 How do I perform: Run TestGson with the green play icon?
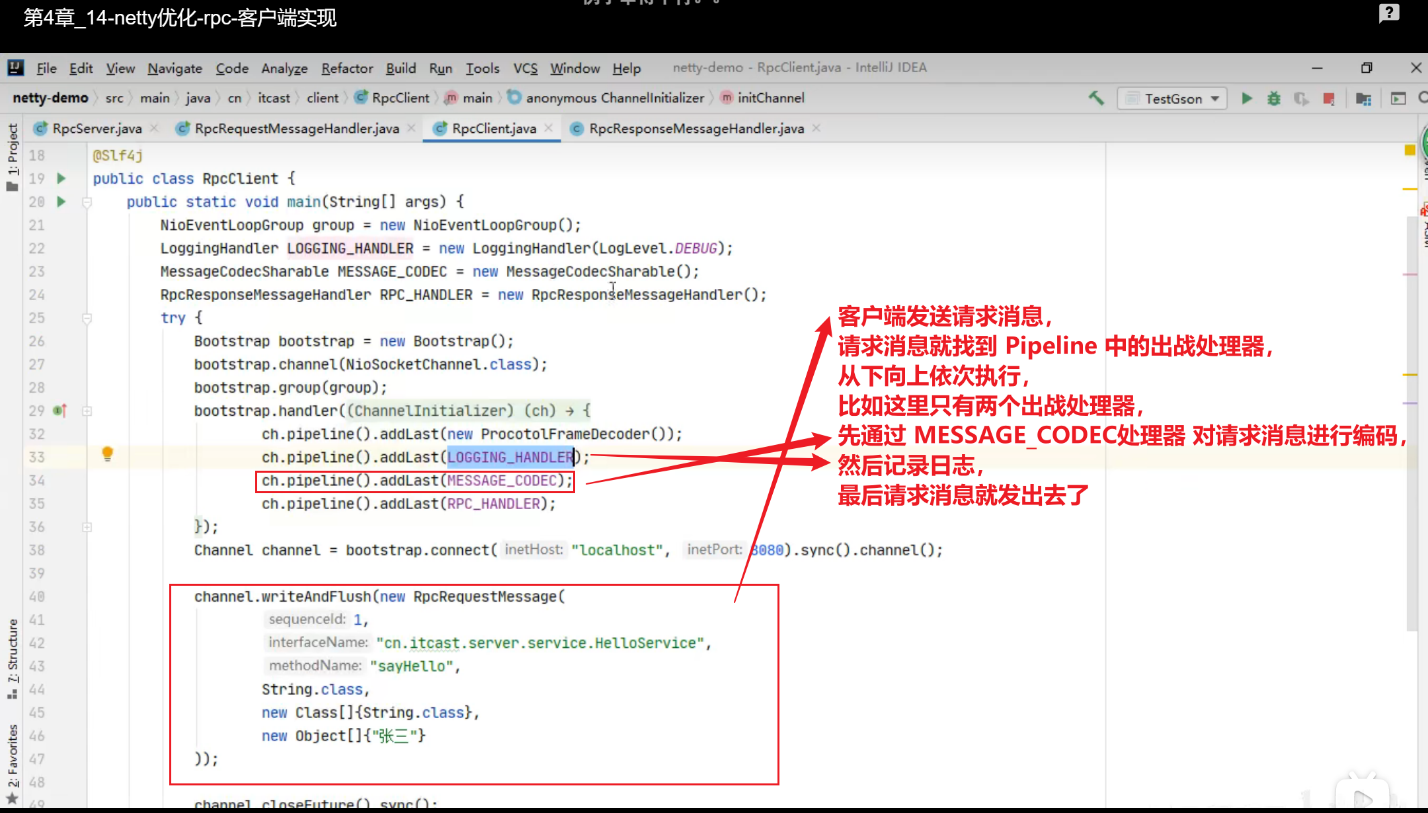(1247, 98)
